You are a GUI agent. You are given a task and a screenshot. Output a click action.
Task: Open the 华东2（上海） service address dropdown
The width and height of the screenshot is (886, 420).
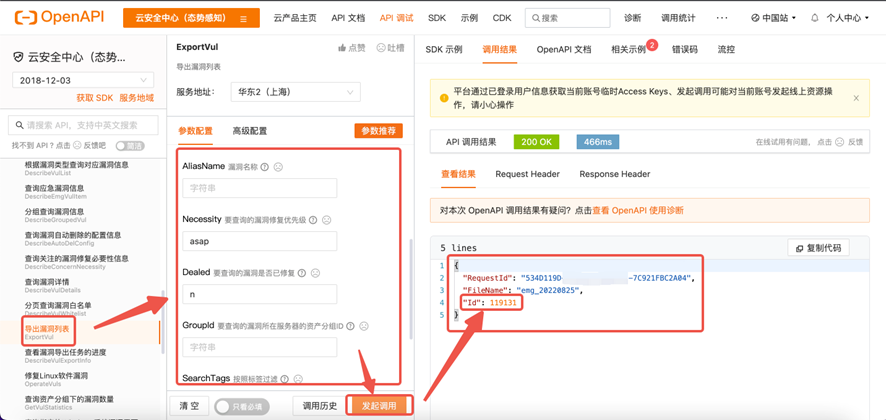click(x=296, y=92)
